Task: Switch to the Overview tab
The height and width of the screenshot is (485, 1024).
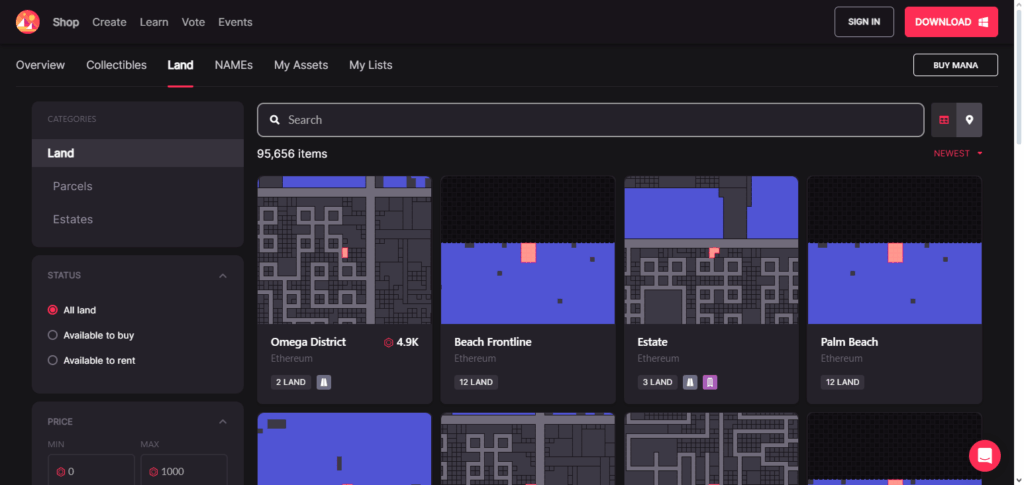Action: tap(40, 65)
